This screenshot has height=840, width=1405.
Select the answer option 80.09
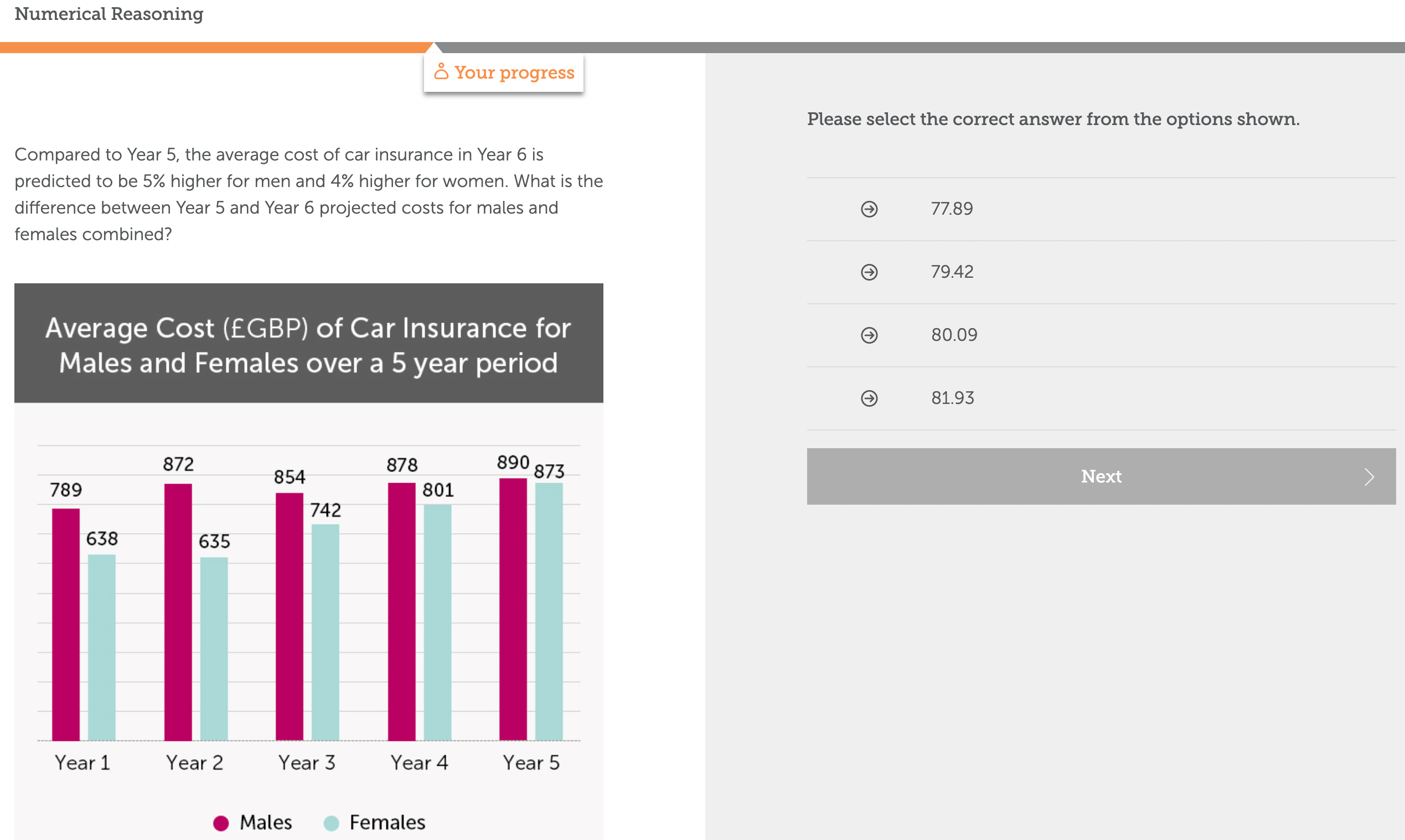[x=954, y=335]
